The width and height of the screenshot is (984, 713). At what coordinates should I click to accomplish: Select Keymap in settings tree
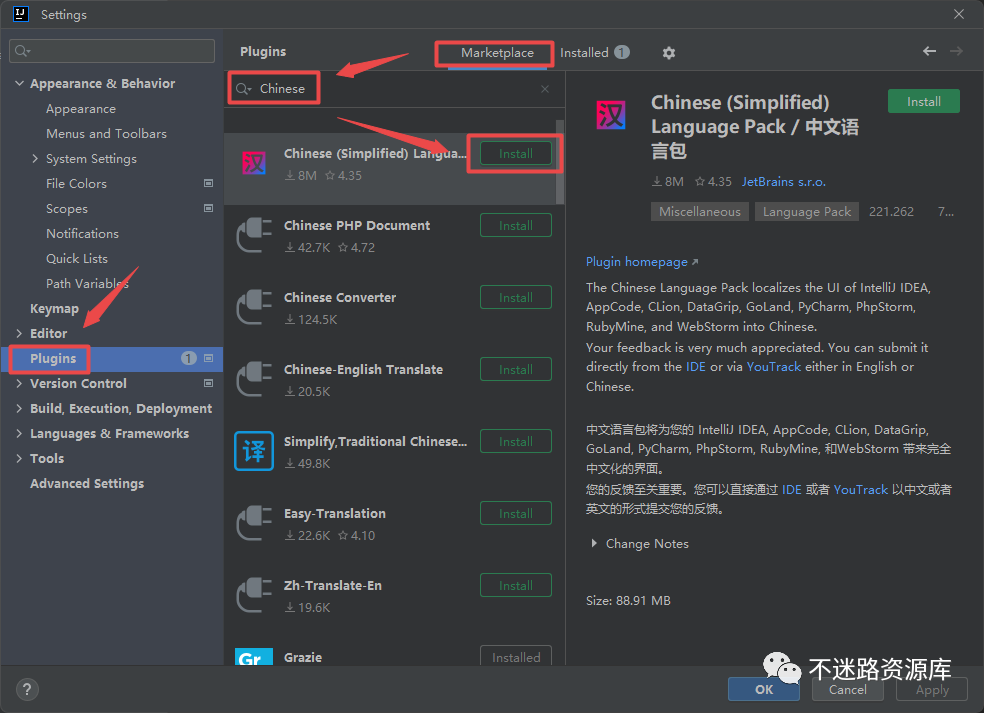(54, 309)
